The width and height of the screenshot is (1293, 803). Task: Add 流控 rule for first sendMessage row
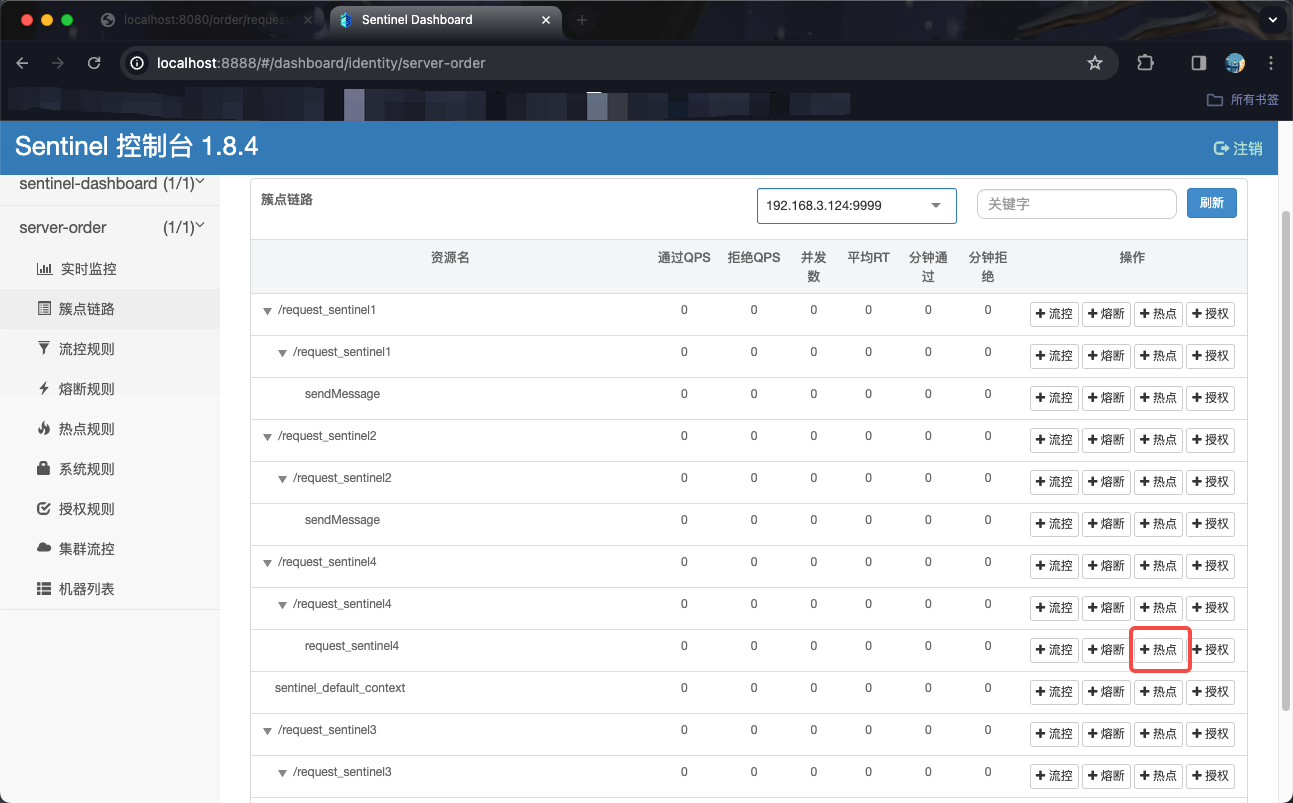[x=1054, y=398]
